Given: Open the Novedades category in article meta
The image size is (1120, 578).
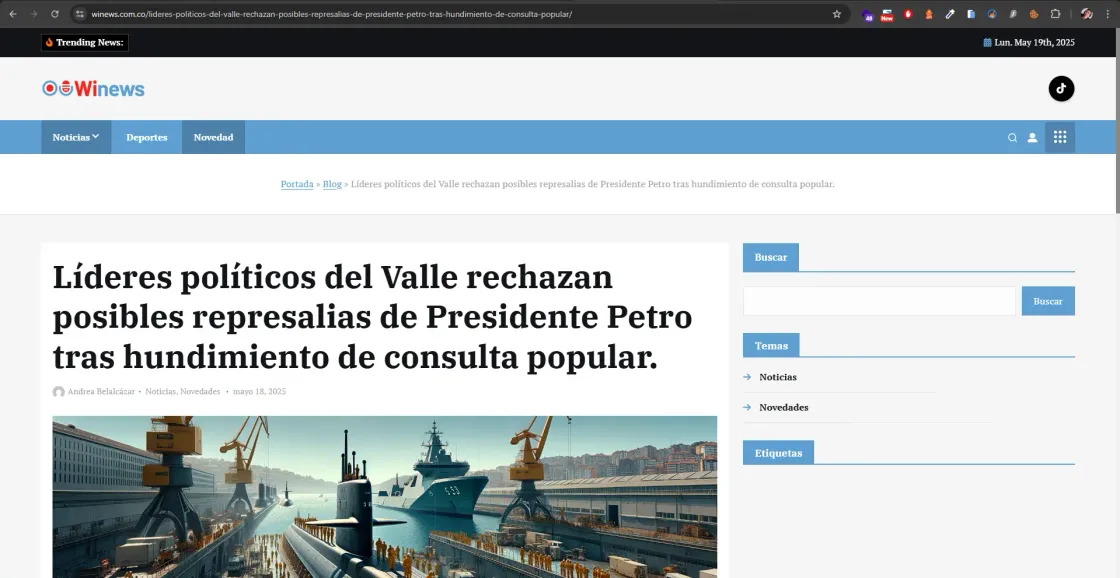Looking at the screenshot, I should point(200,392).
